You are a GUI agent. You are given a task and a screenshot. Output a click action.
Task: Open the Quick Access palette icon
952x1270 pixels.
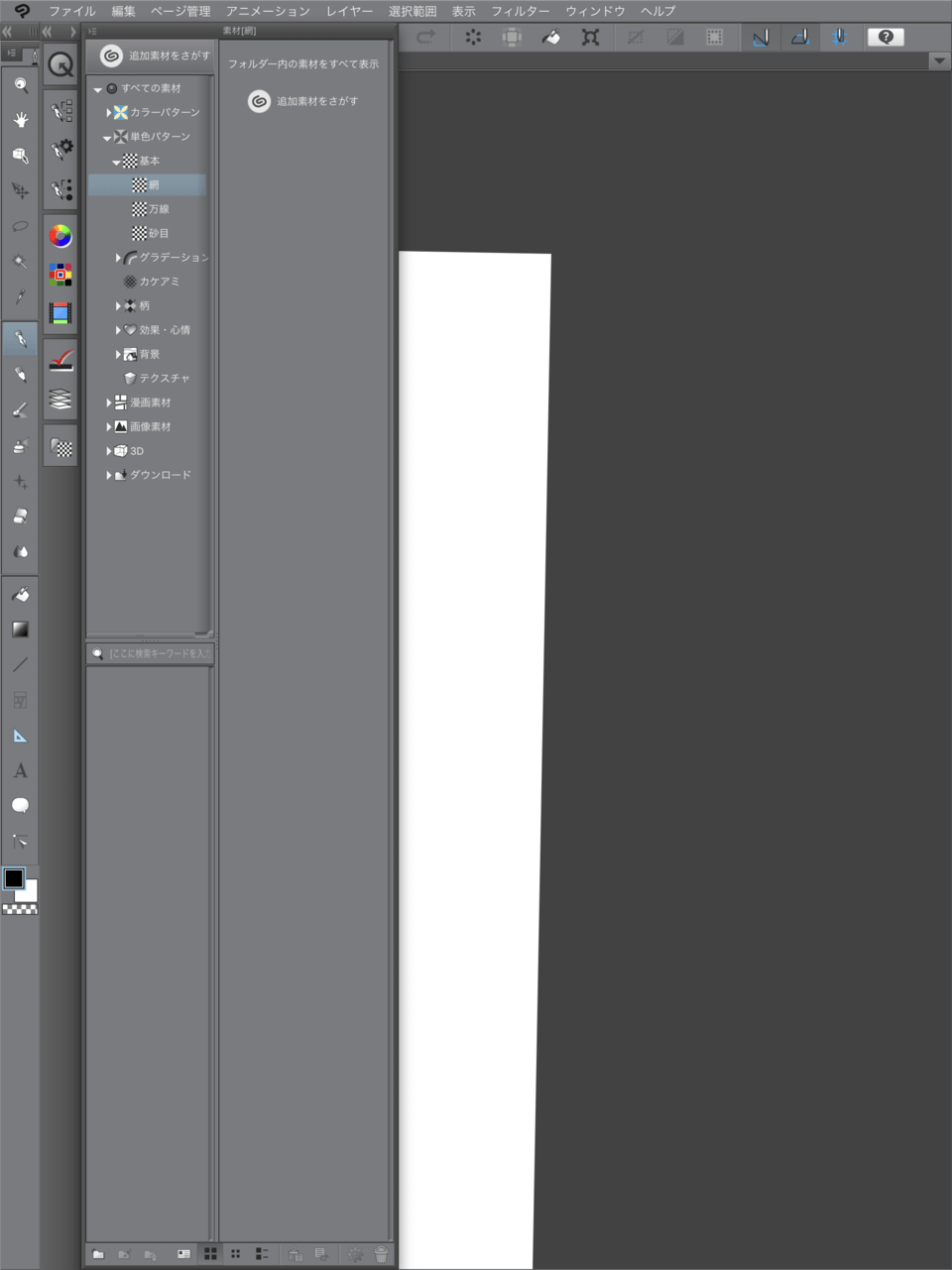(x=60, y=65)
